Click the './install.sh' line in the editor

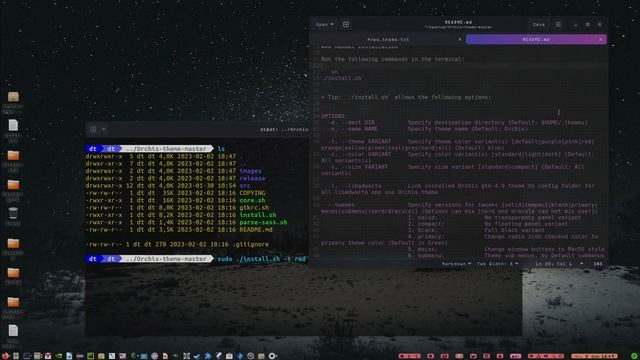pyautogui.click(x=341, y=78)
